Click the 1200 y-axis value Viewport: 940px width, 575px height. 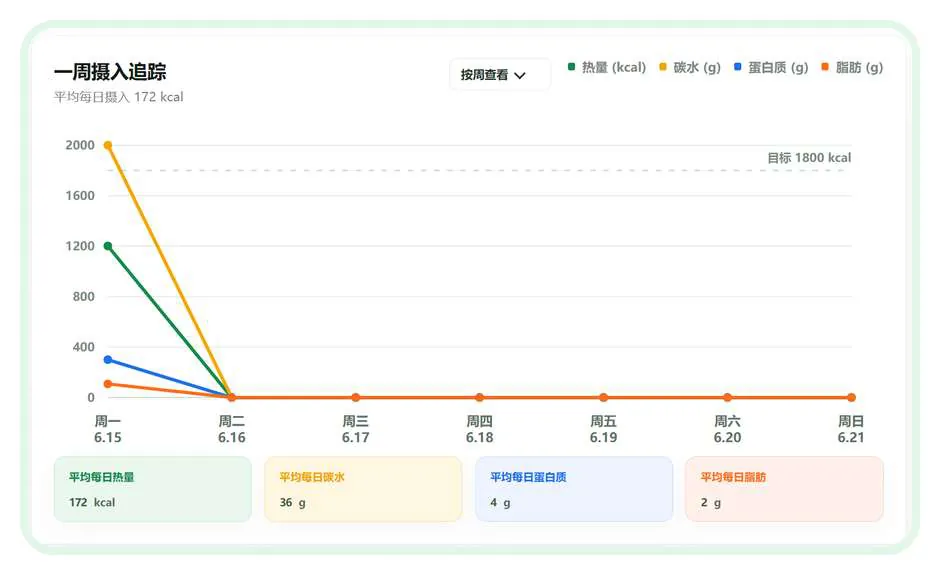point(80,246)
